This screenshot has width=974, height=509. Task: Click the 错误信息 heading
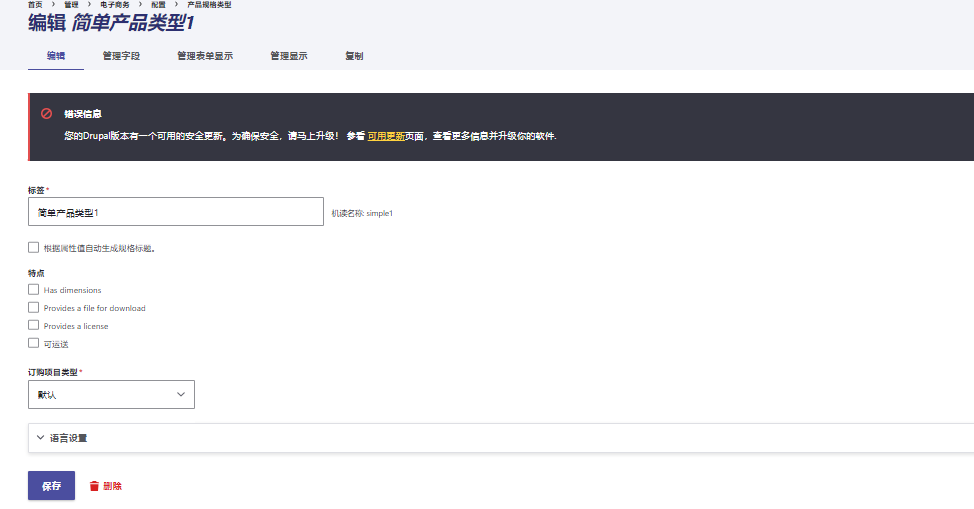(83, 114)
